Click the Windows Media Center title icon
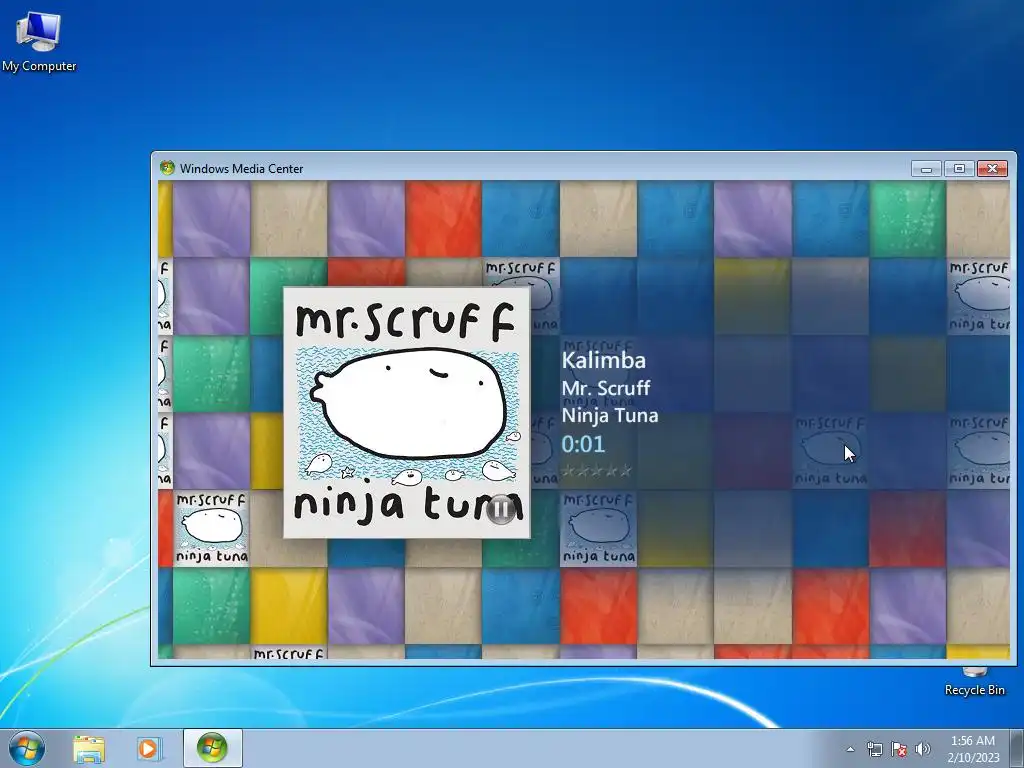Image resolution: width=1024 pixels, height=768 pixels. [x=167, y=168]
